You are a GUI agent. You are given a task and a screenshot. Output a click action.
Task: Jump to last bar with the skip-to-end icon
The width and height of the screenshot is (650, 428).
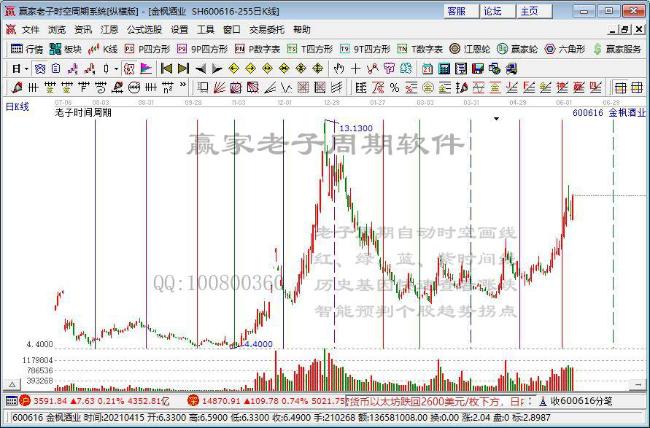point(183,69)
